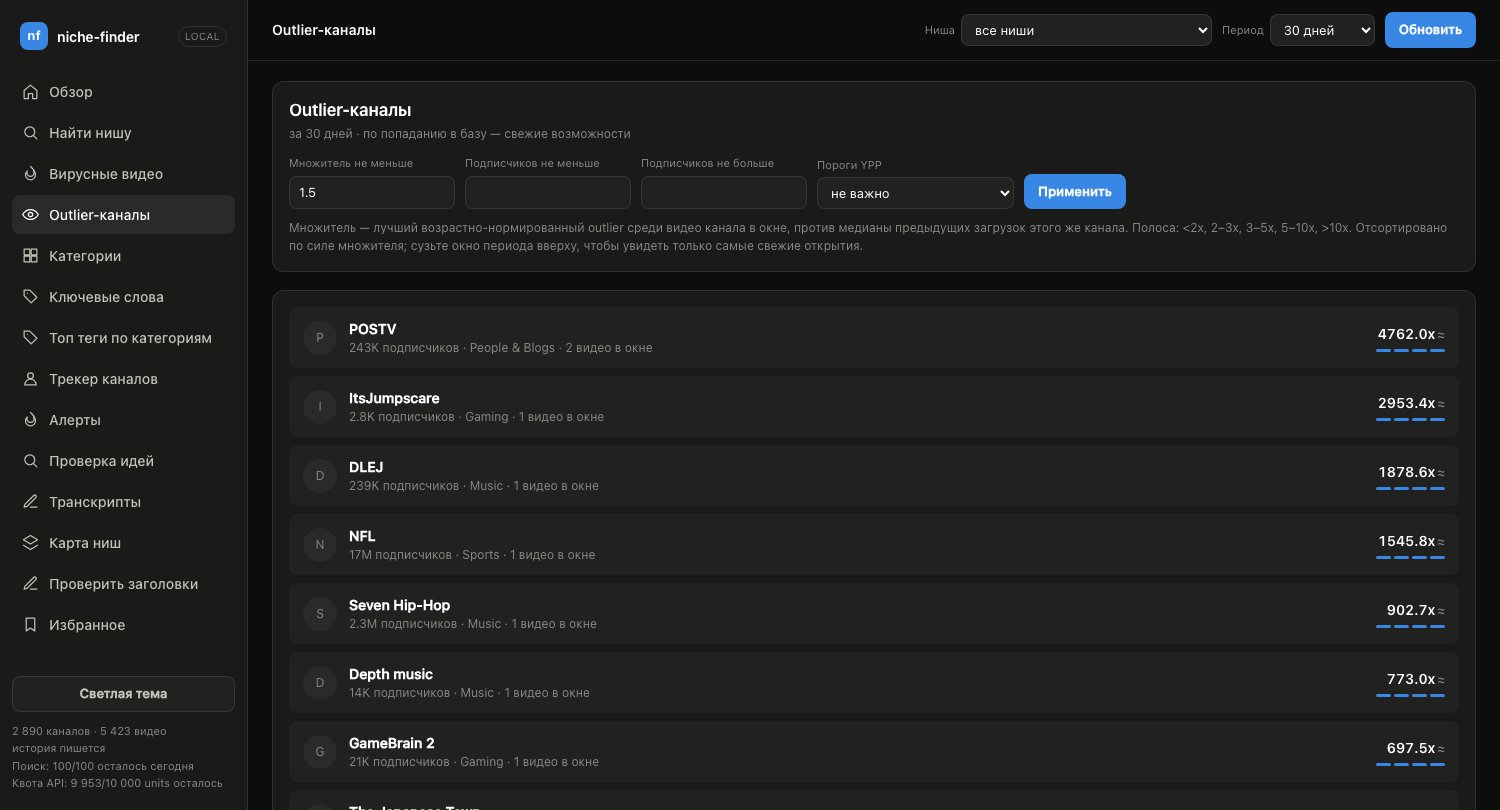
Task: Click the Топ теги по категориям icon
Action: pos(30,338)
